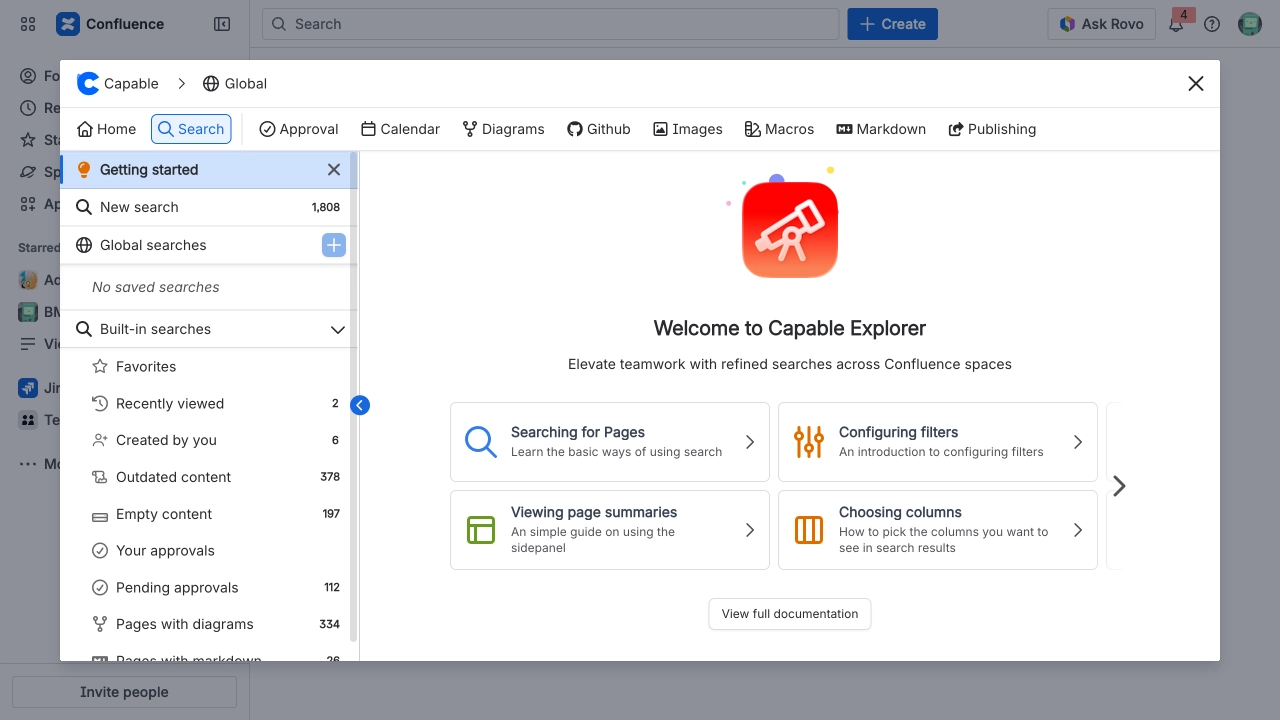Start a New search
This screenshot has height=720, width=1280.
[205, 207]
